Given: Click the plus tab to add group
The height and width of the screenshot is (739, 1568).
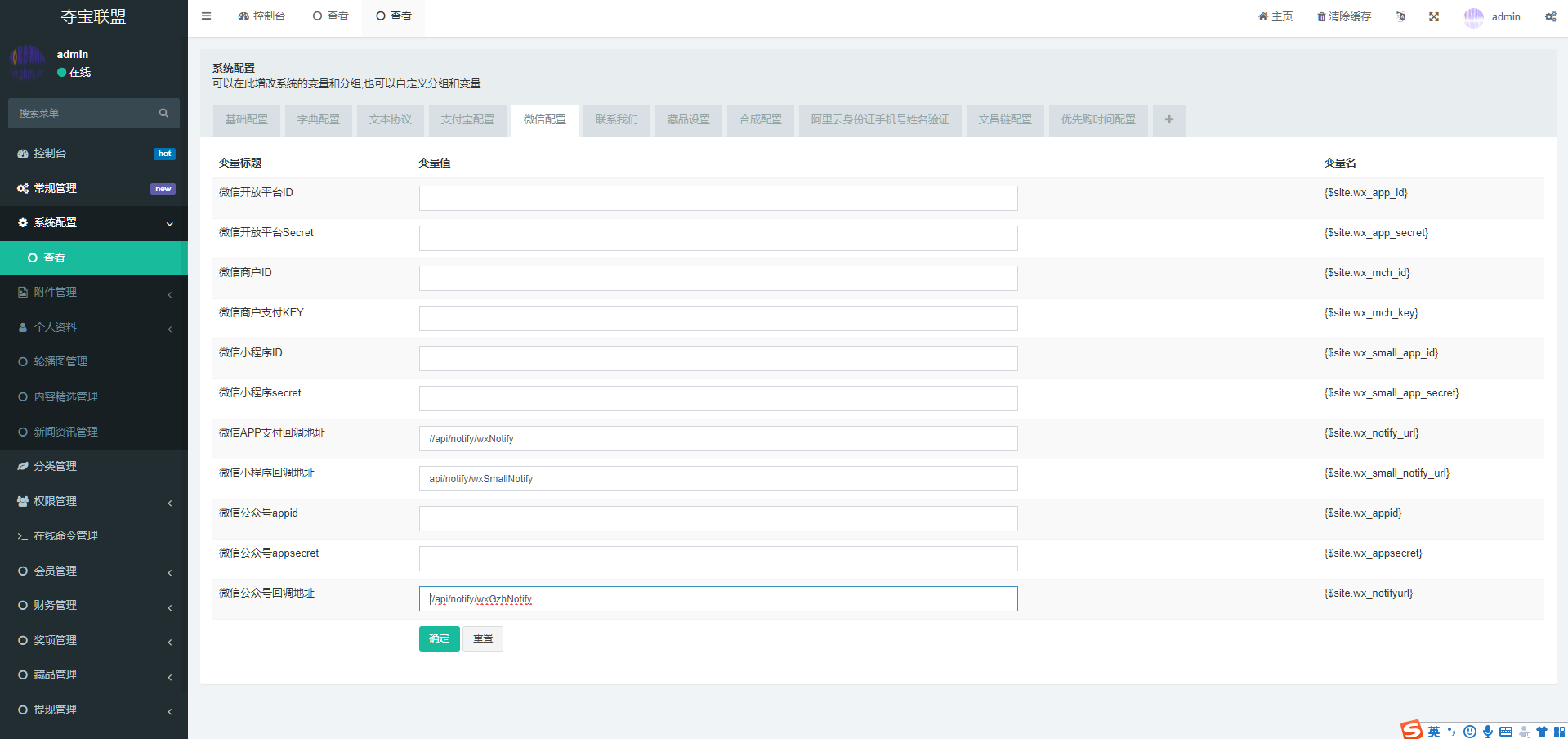Looking at the screenshot, I should tap(1168, 120).
